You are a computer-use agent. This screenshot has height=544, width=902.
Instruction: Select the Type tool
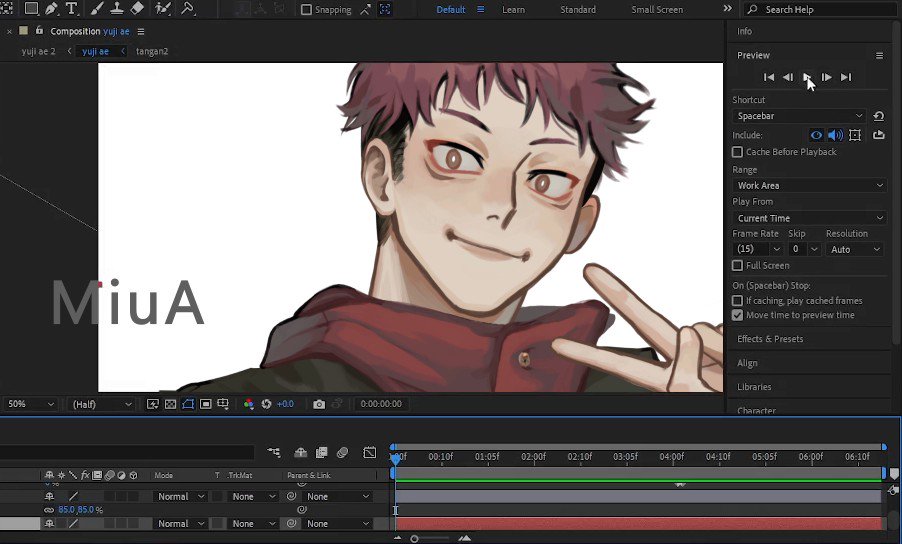(x=71, y=8)
